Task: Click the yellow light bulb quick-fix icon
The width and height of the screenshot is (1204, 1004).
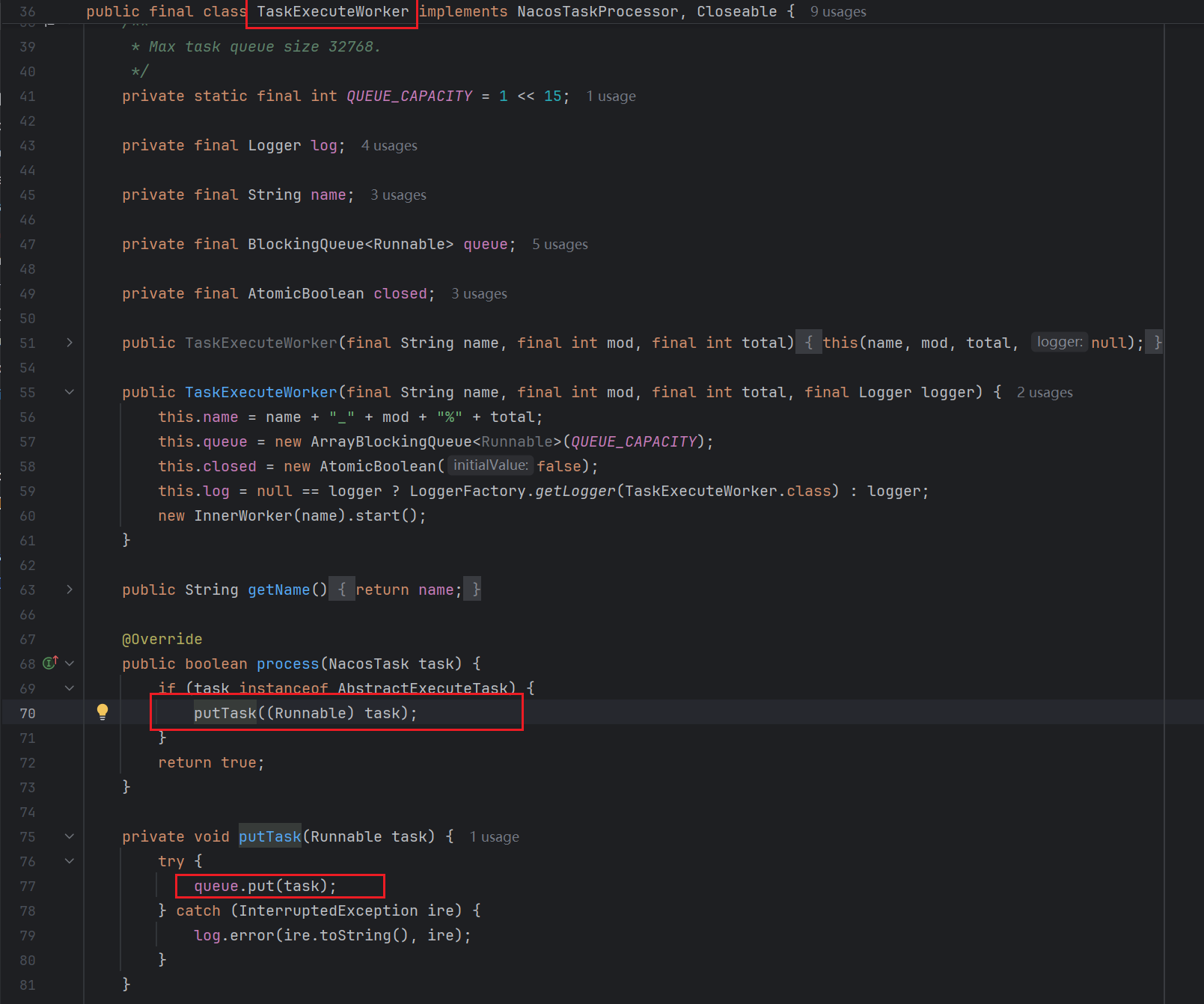Action: (103, 711)
